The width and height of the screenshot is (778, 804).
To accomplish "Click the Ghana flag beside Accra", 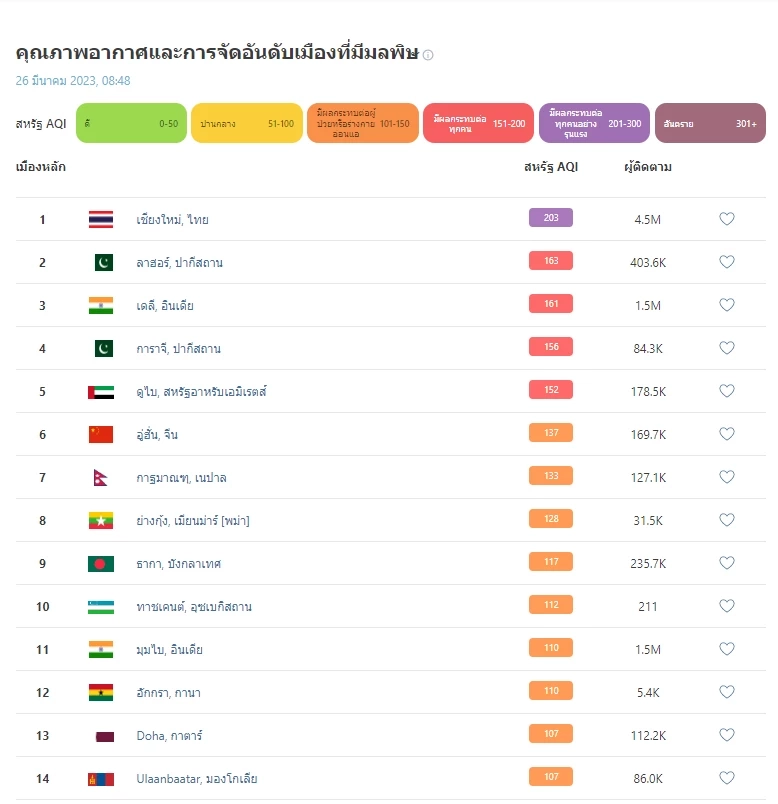I will click(101, 691).
